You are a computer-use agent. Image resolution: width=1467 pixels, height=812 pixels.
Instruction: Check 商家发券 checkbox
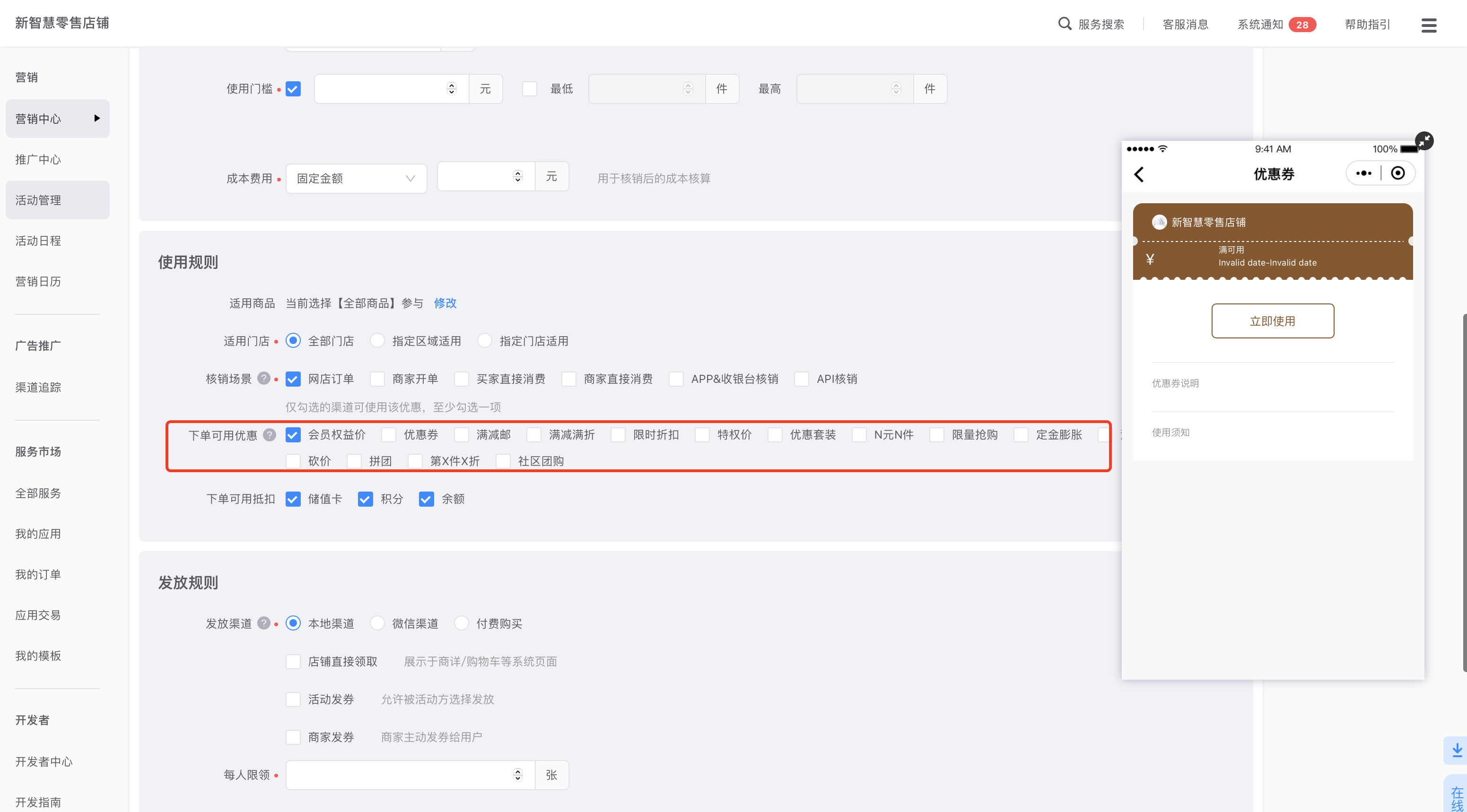293,737
